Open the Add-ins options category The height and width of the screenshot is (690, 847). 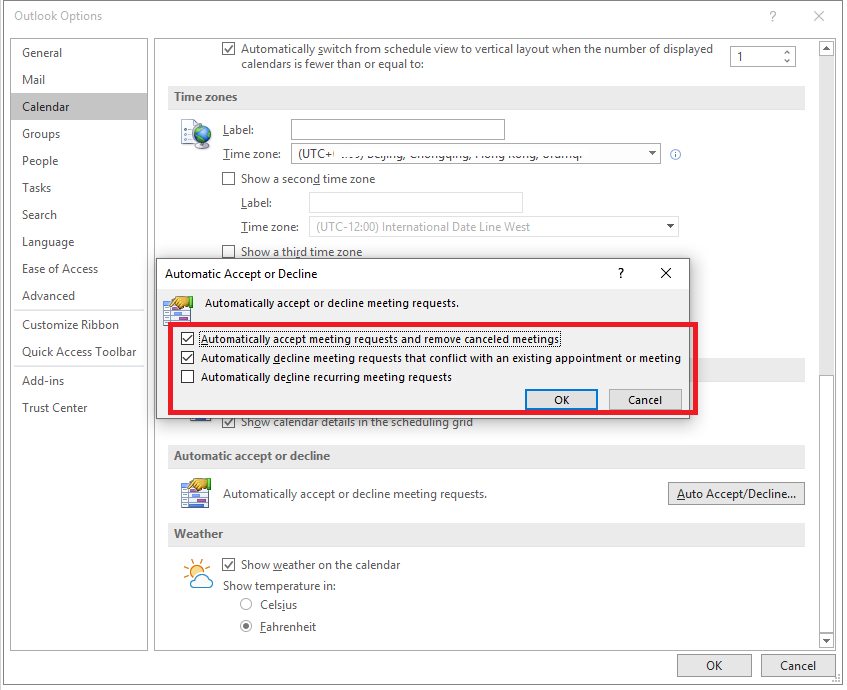tap(79, 381)
